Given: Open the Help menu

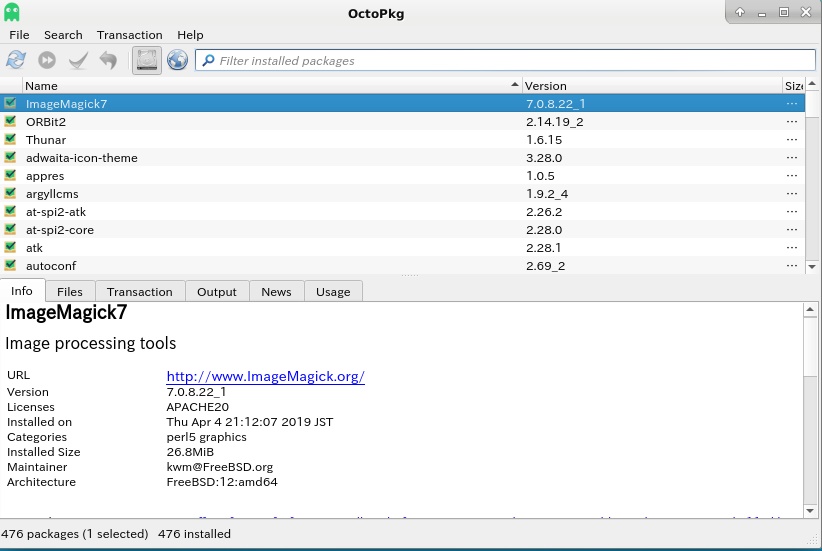Looking at the screenshot, I should 190,35.
